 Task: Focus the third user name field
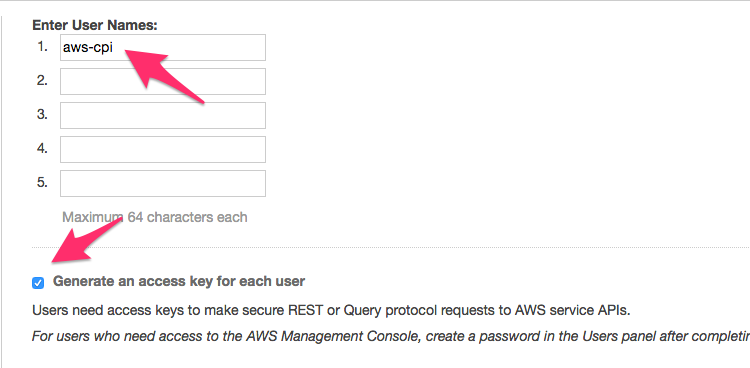pos(163,115)
